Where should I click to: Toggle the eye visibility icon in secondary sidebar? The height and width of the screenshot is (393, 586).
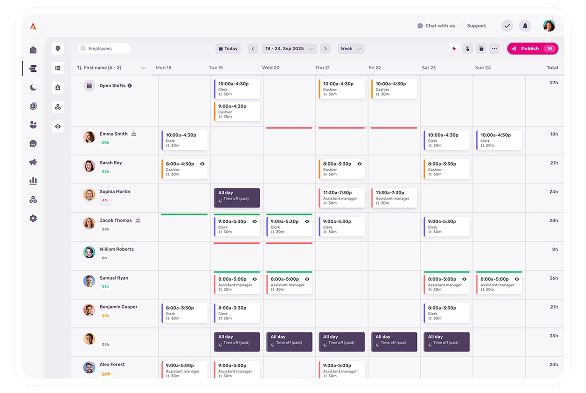coord(58,126)
